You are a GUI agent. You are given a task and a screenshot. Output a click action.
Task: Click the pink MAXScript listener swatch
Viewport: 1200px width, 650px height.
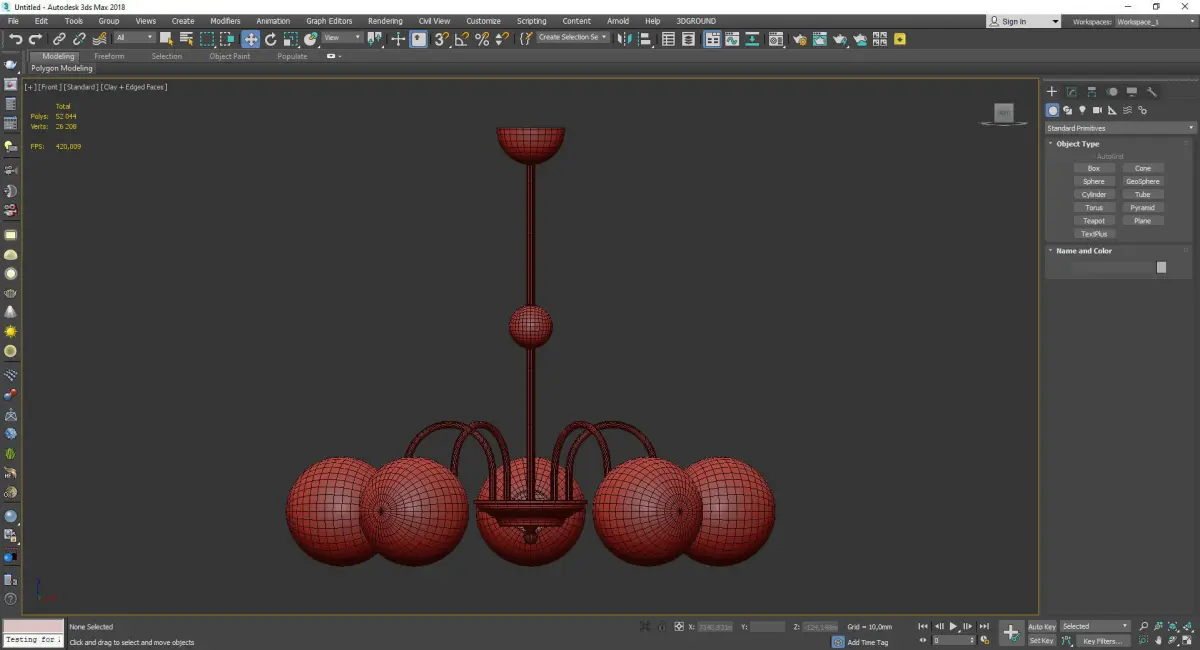(33, 626)
